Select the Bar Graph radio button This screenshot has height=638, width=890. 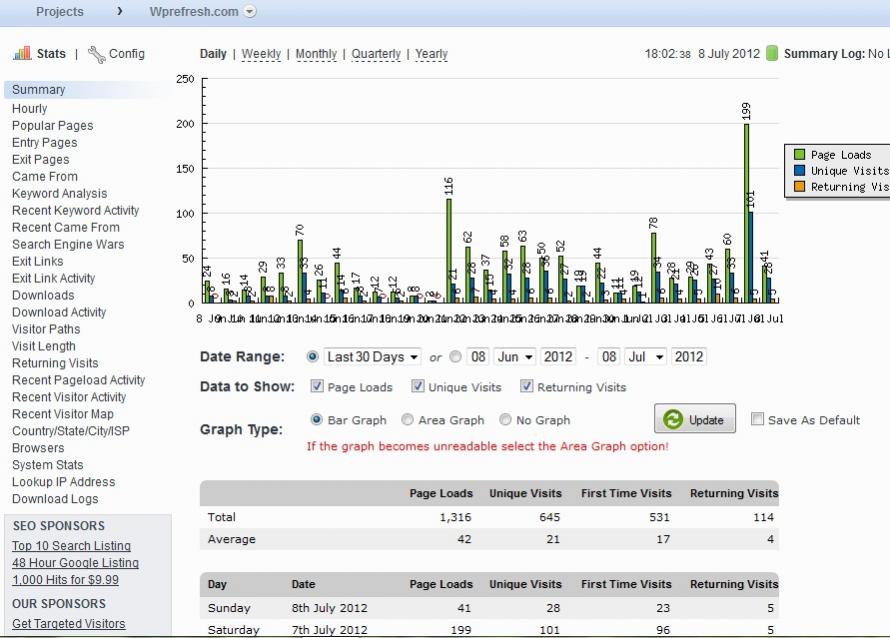point(317,419)
